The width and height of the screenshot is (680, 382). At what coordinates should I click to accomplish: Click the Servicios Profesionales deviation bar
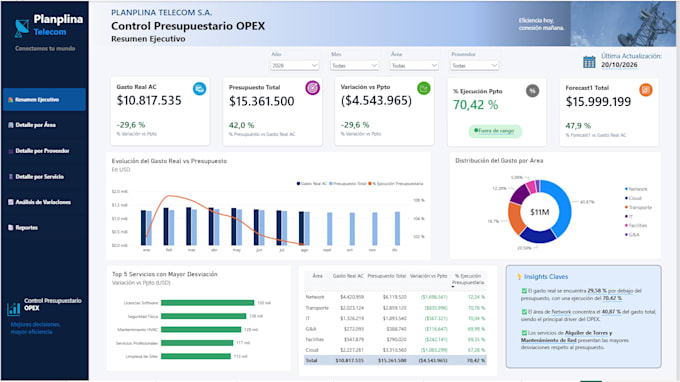[197, 343]
